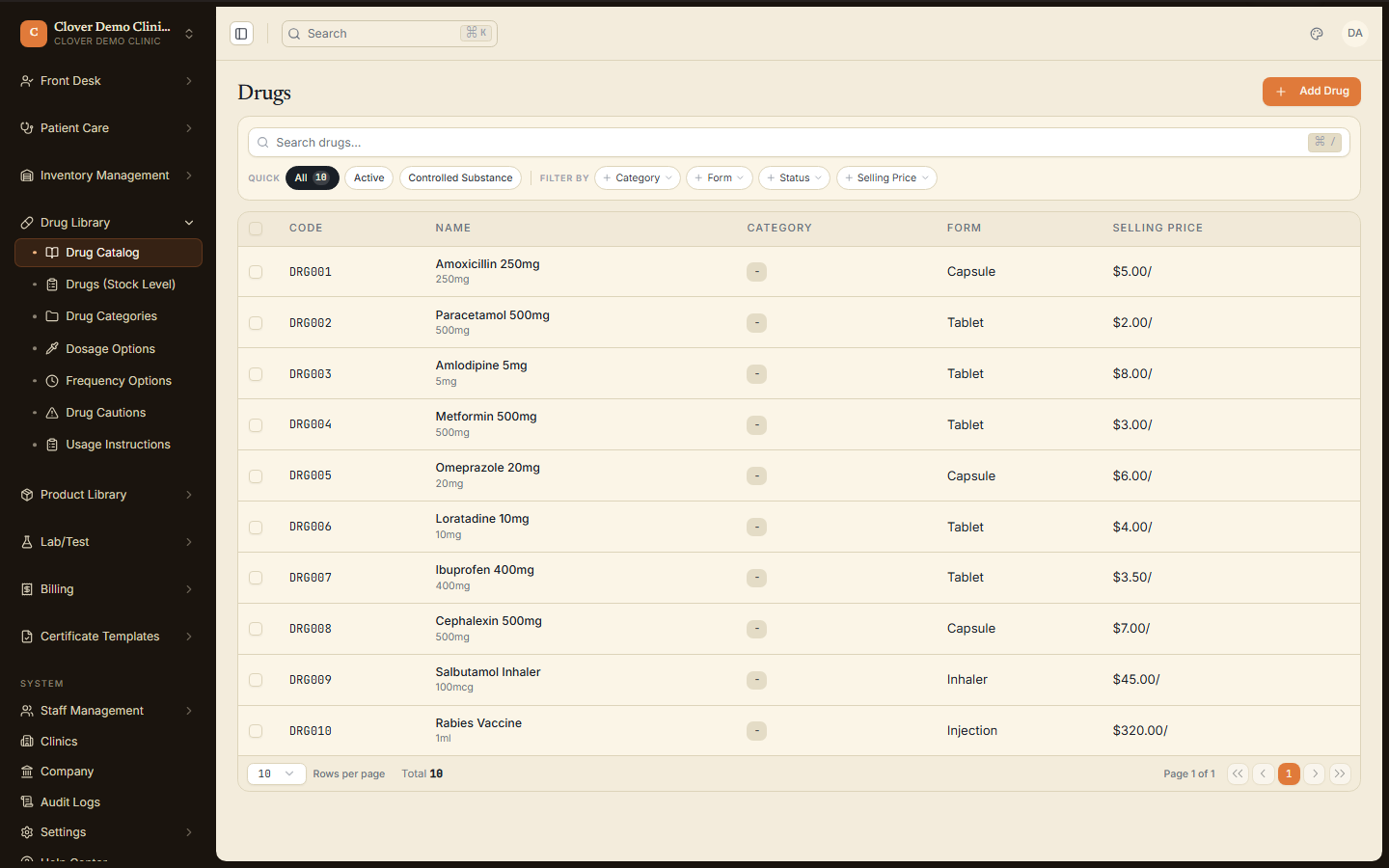This screenshot has width=1389, height=868.
Task: Open the Selling Price filter dropdown
Action: coord(886,178)
